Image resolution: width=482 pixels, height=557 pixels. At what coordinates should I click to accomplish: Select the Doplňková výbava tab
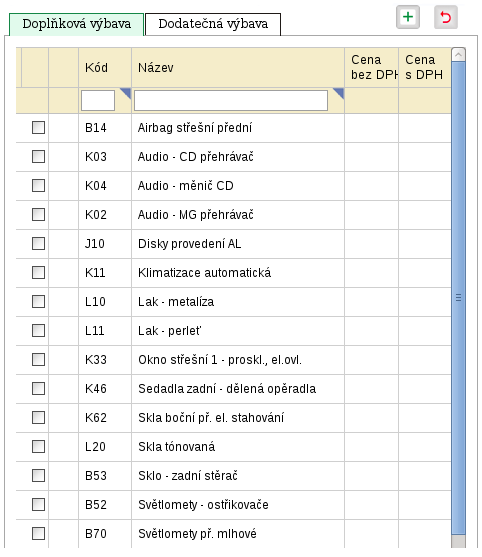click(x=76, y=24)
